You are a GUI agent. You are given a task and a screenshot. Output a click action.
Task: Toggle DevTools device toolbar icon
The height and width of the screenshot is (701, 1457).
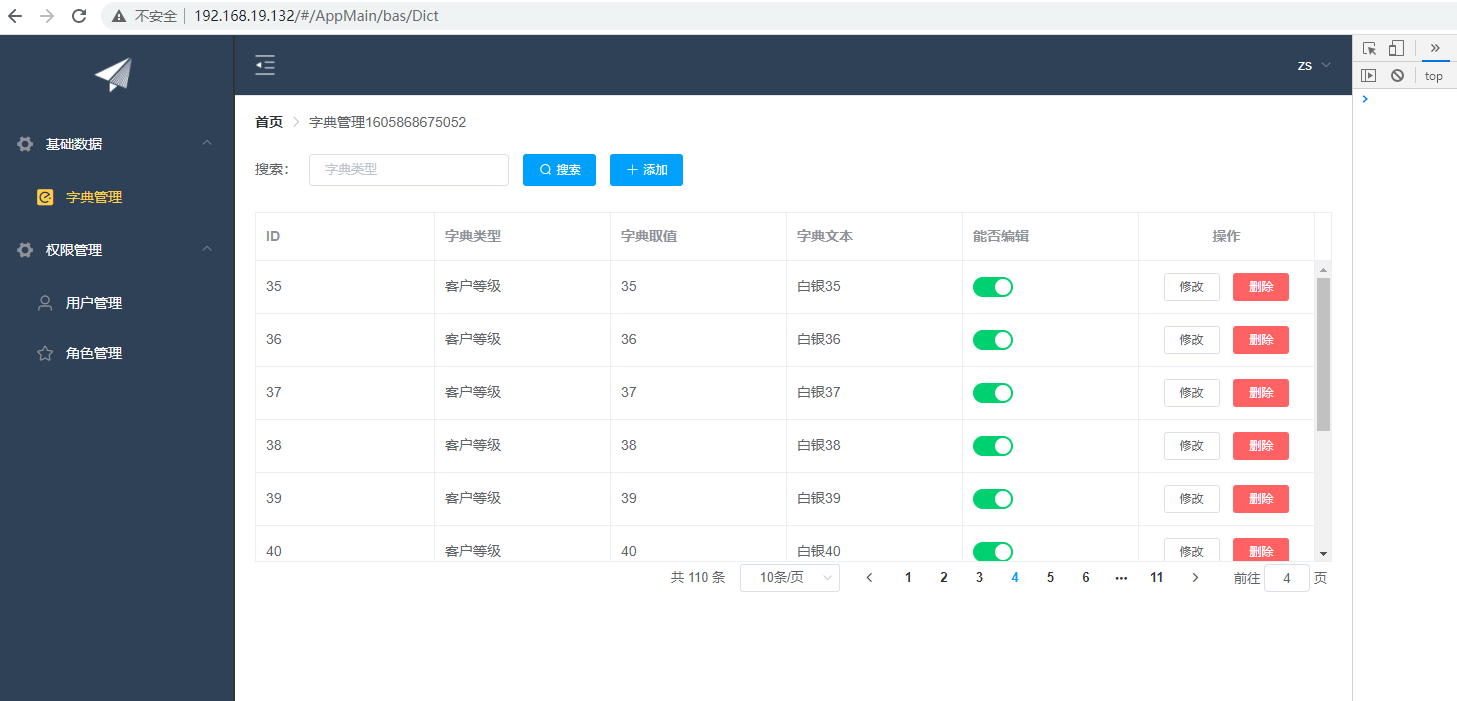(x=1397, y=48)
